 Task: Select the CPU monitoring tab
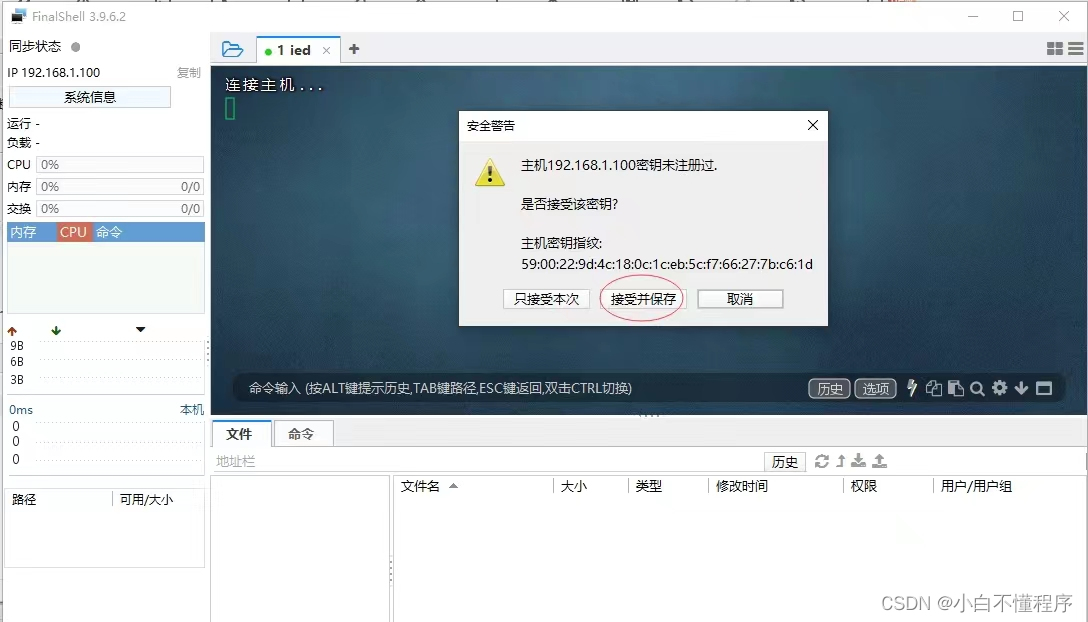point(72,231)
